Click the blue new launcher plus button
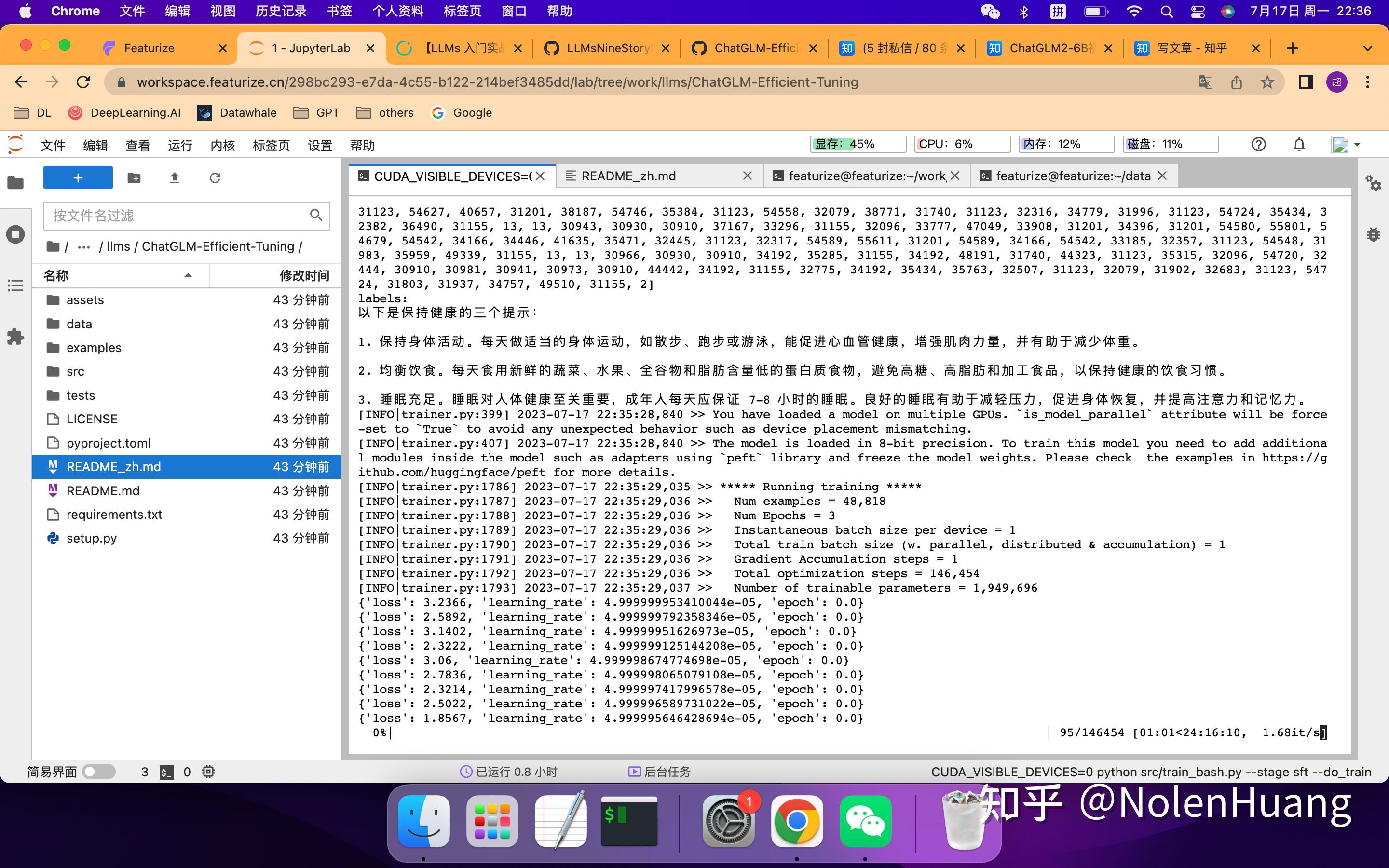Viewport: 1389px width, 868px height. (78, 178)
